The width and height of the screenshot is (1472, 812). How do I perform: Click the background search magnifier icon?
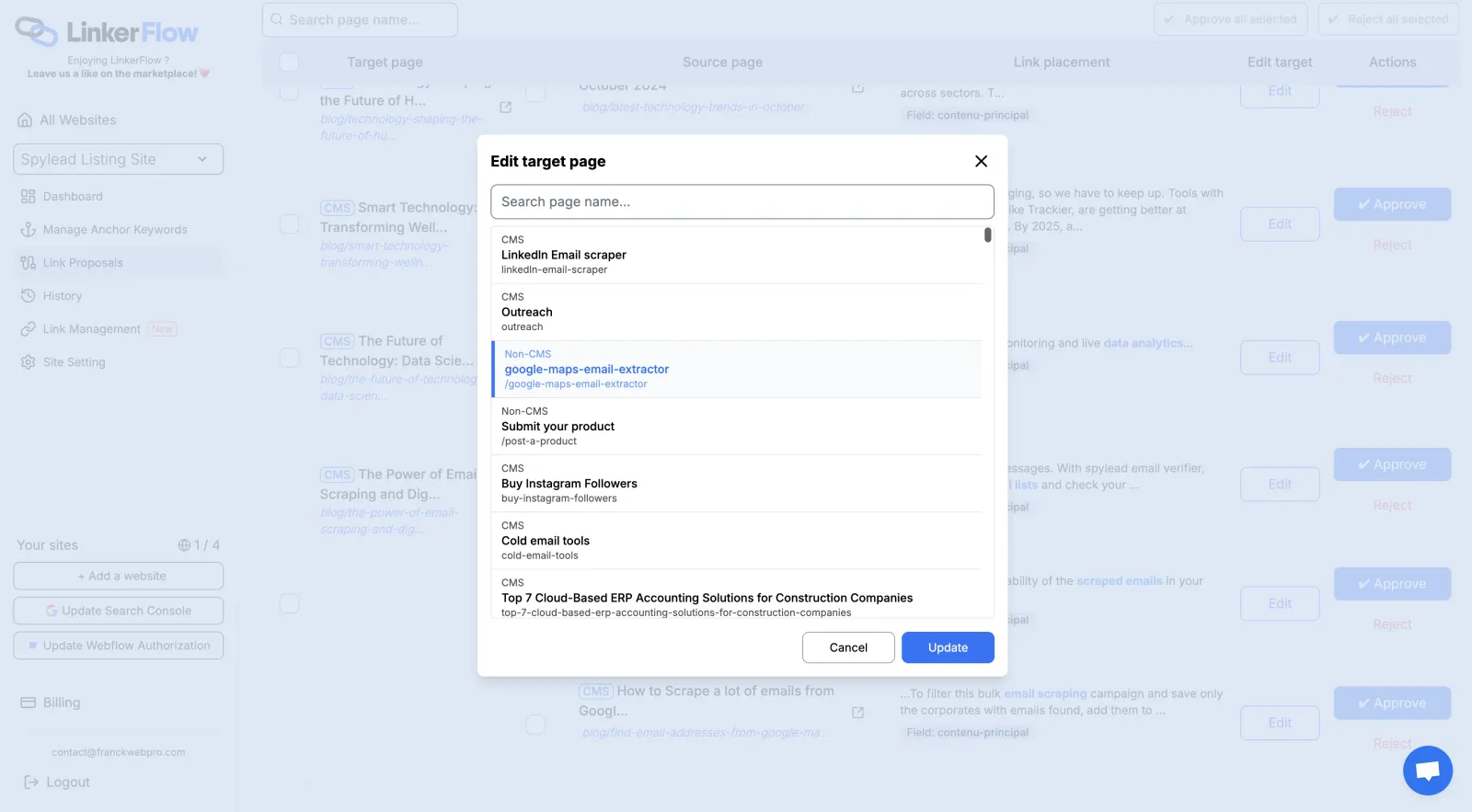point(276,19)
